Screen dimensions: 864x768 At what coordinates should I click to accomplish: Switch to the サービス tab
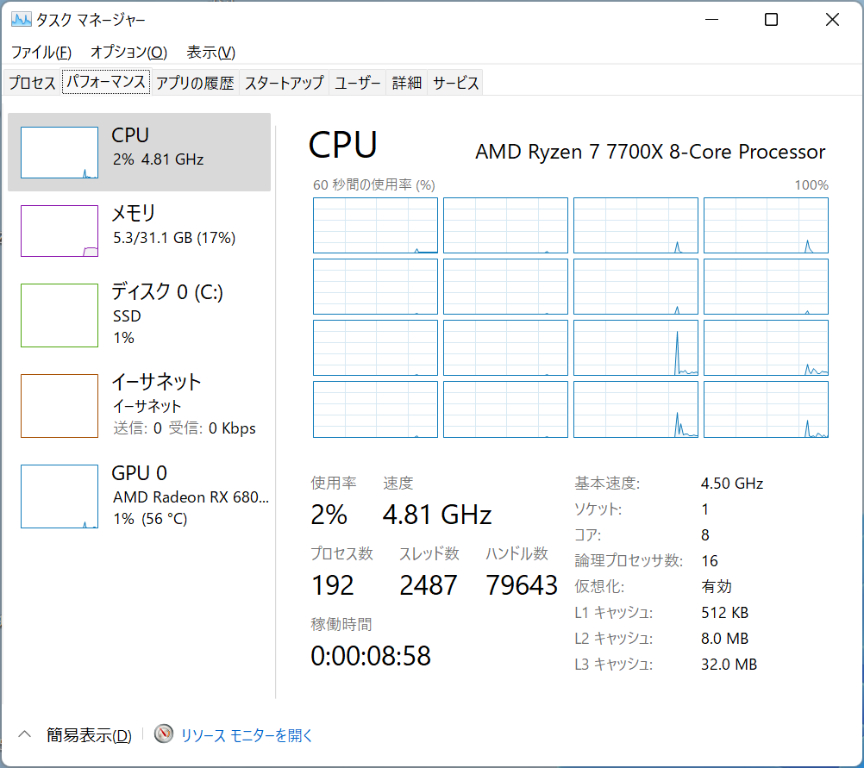455,83
